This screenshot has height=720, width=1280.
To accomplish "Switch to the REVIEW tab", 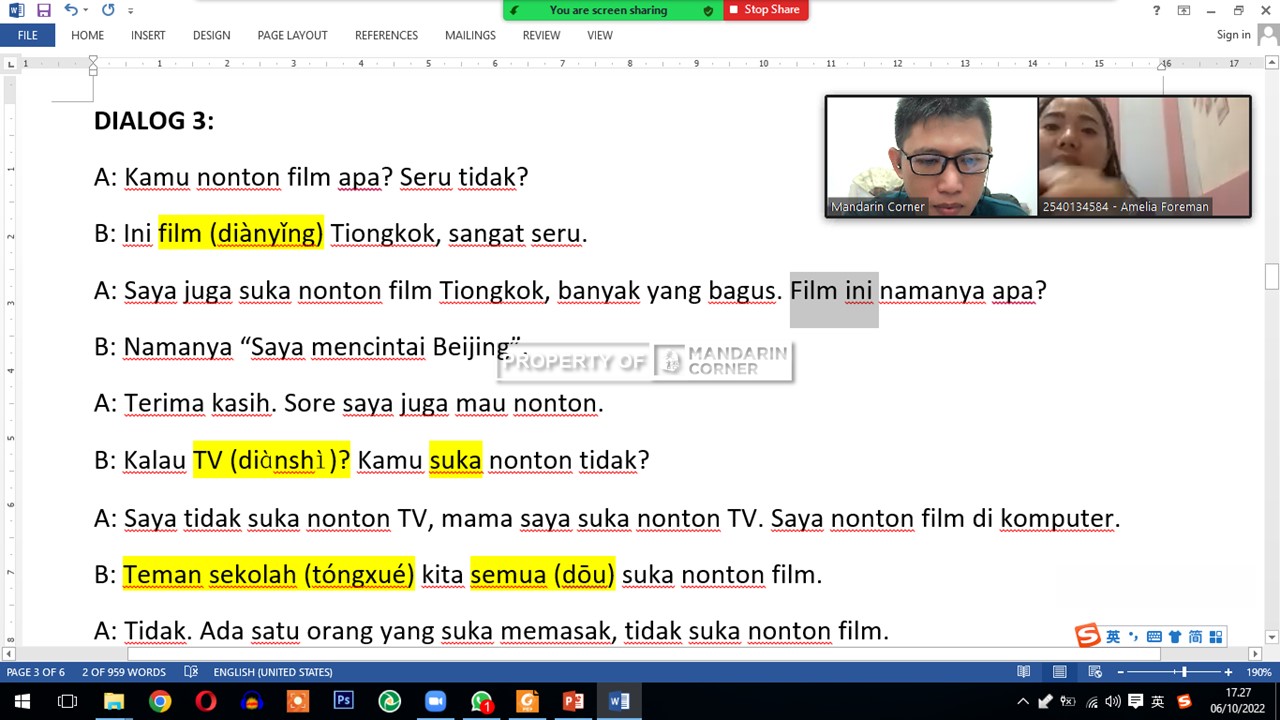I will pos(541,35).
